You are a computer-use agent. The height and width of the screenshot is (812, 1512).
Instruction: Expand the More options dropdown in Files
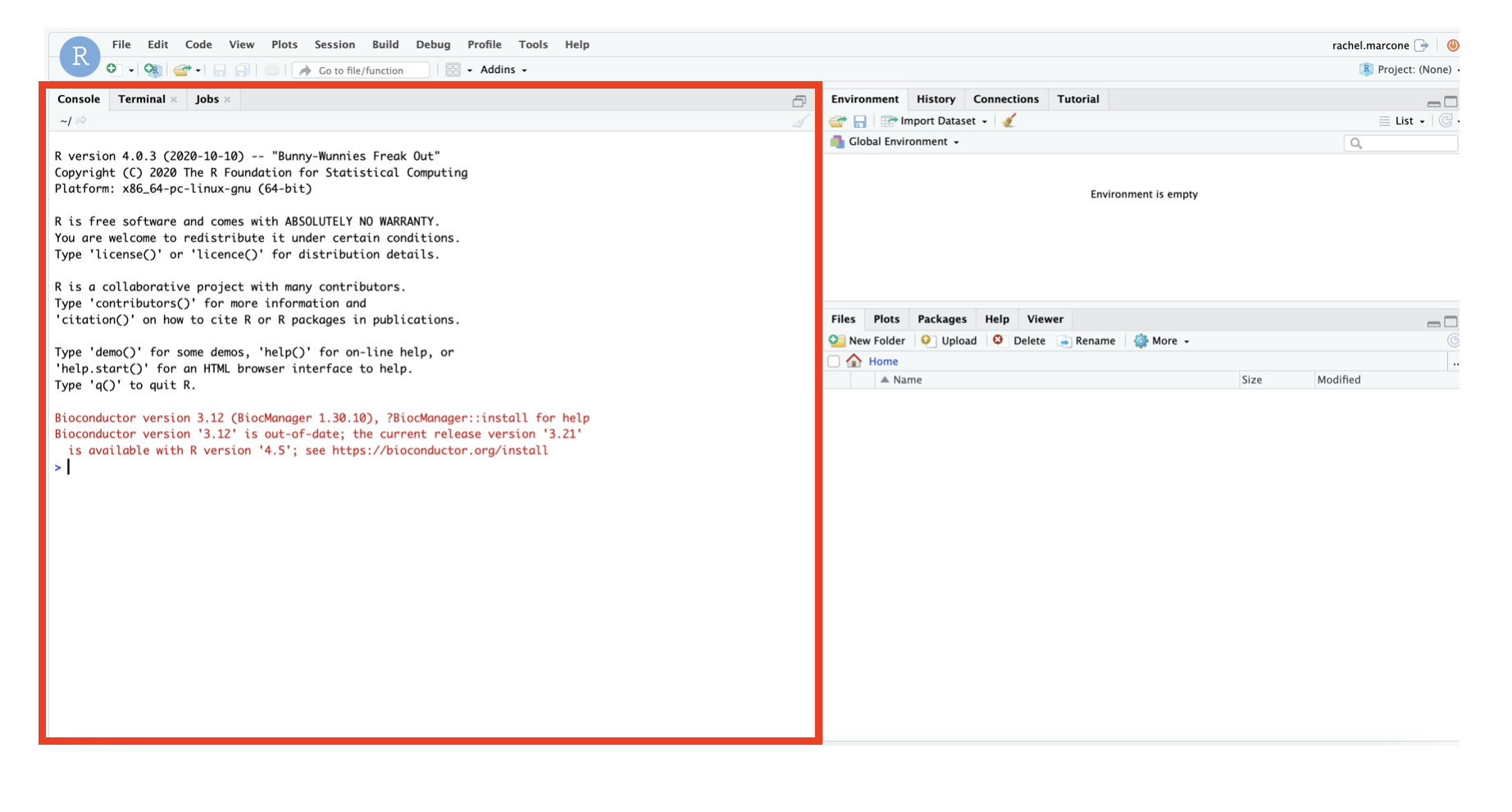(x=1164, y=341)
